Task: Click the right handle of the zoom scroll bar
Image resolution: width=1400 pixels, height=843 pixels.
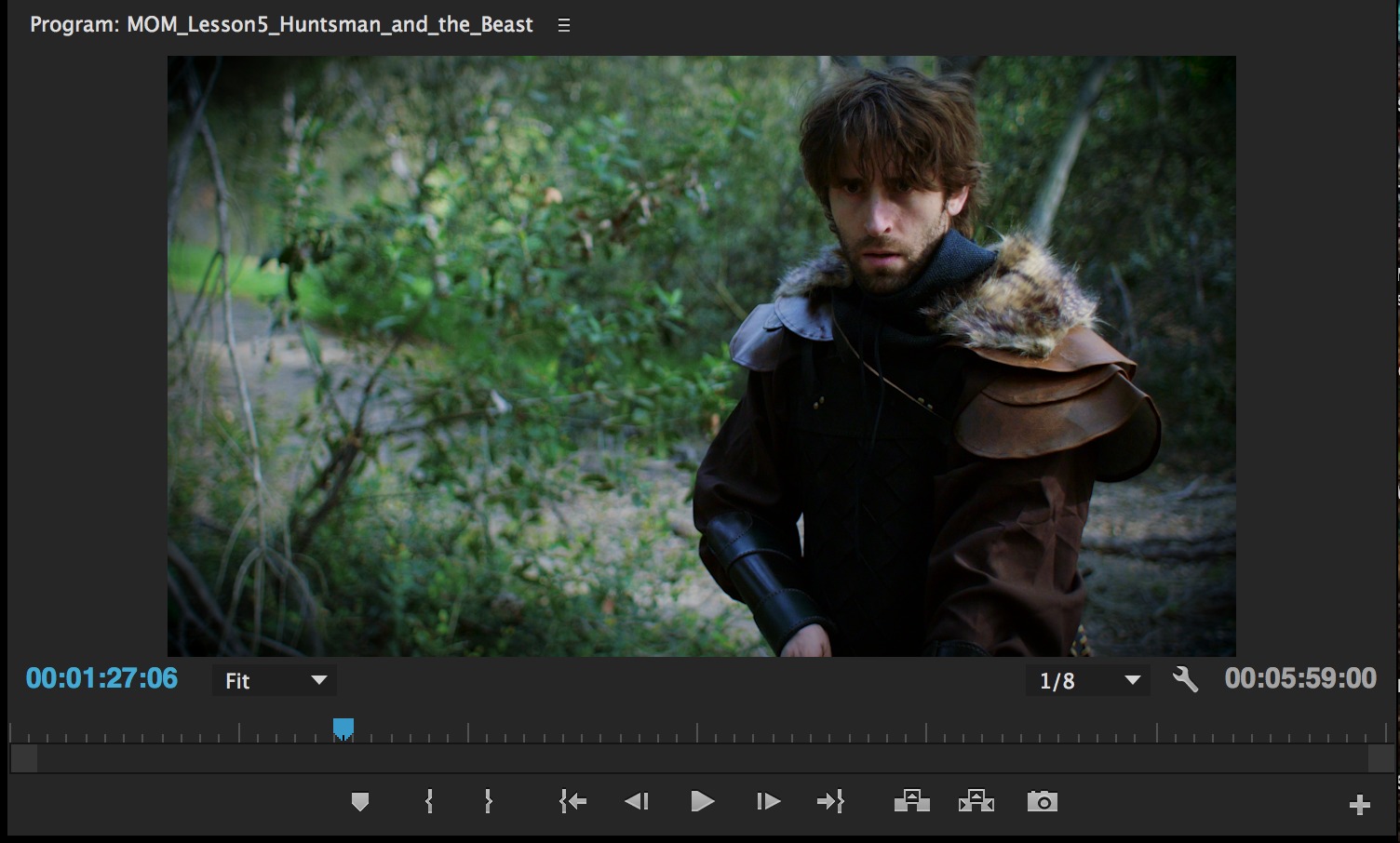Action: pyautogui.click(x=1381, y=759)
